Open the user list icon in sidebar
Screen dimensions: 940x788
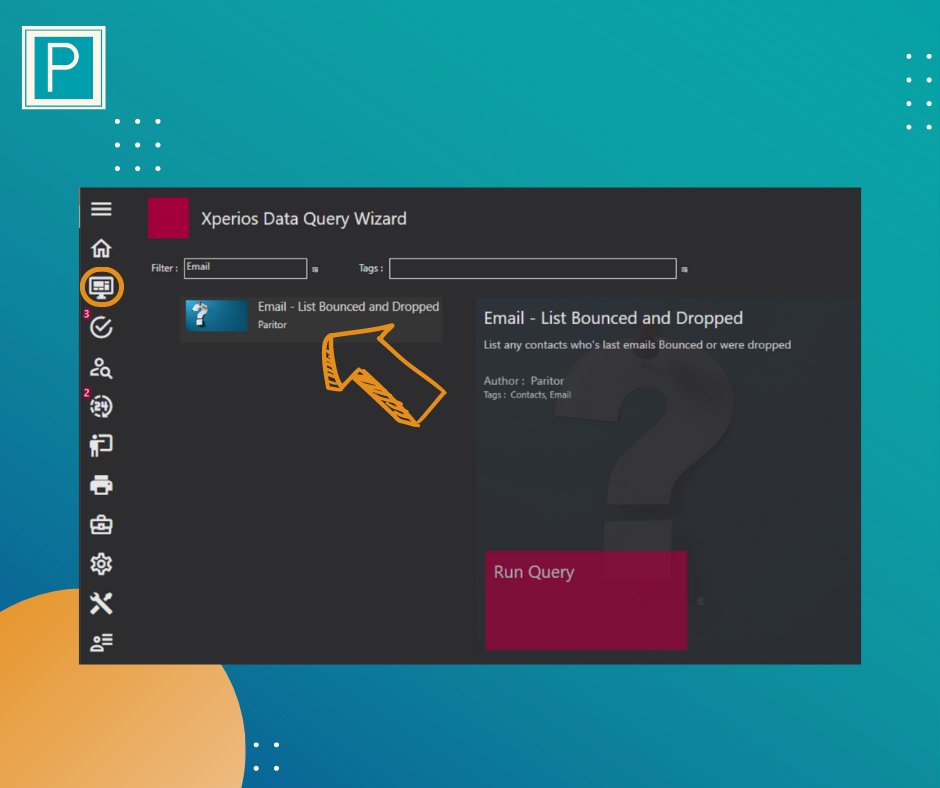[101, 642]
